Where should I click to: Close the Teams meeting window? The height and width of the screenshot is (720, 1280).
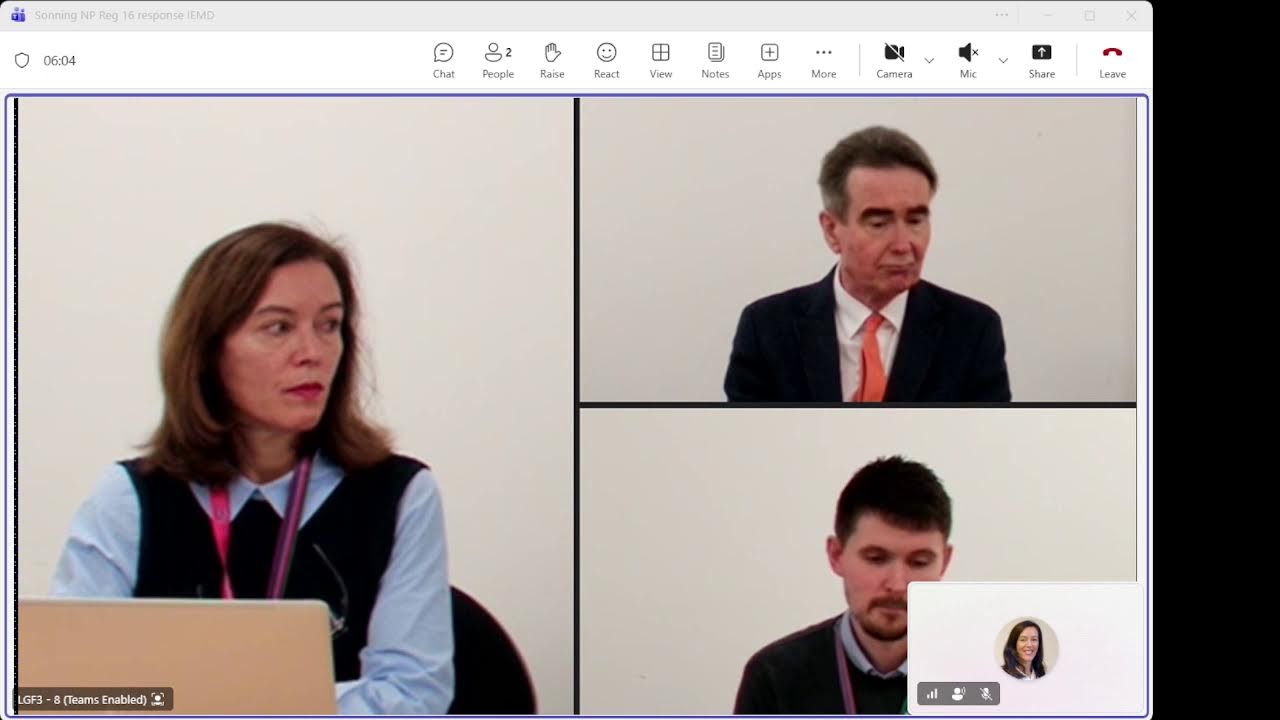(1131, 15)
